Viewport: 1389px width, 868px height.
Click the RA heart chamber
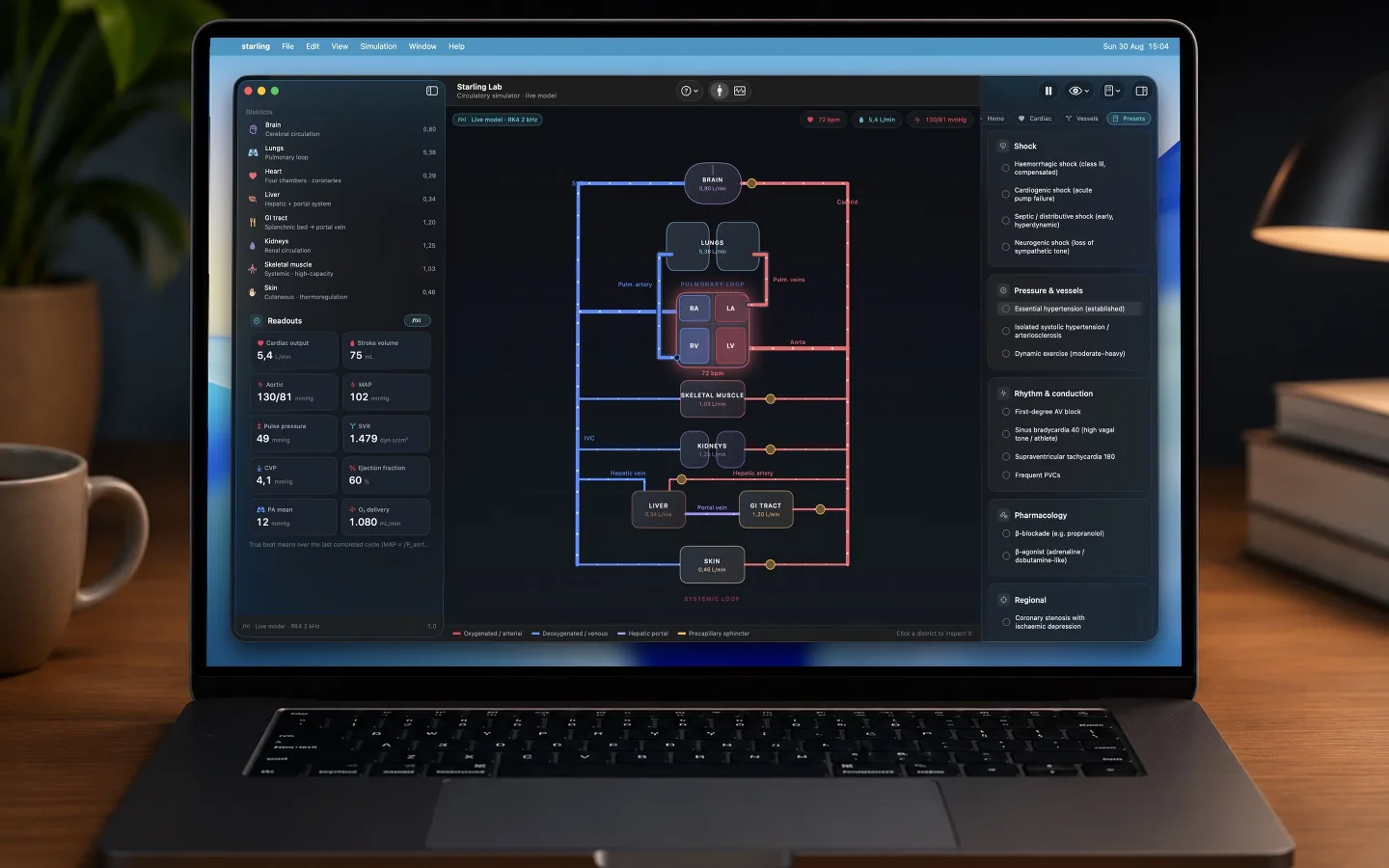coord(694,309)
